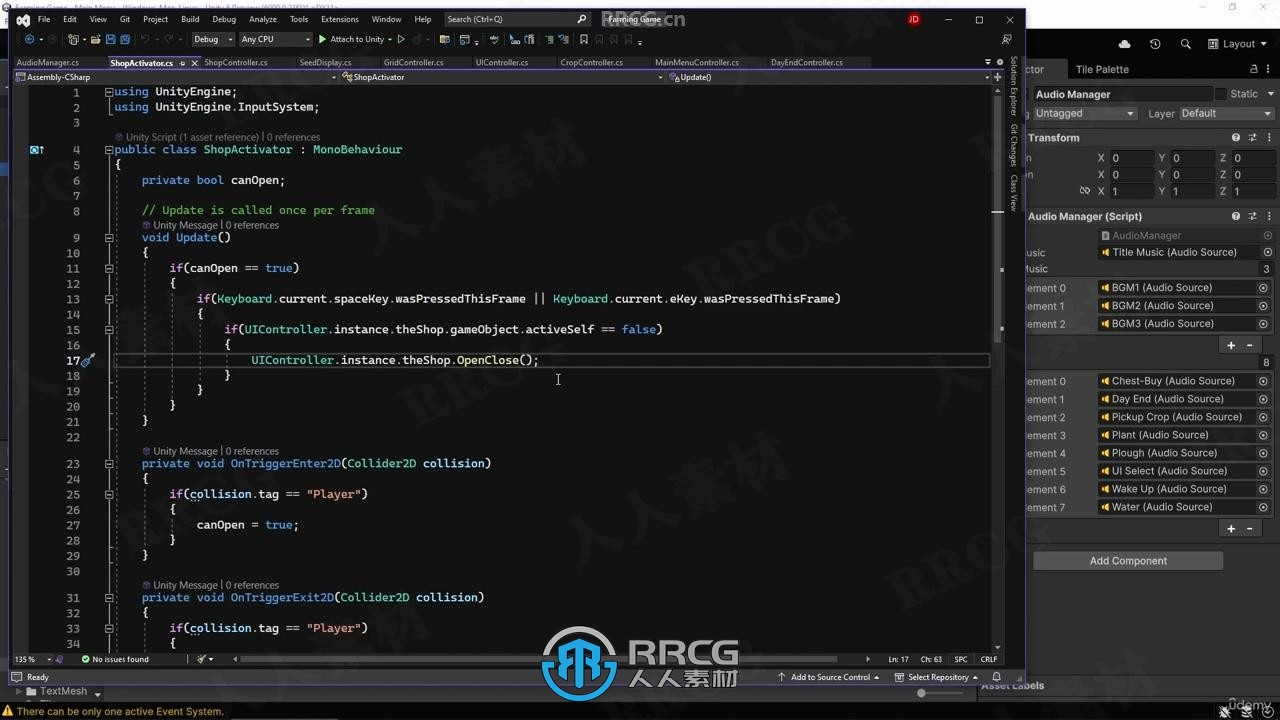This screenshot has height=720, width=1280.
Task: Click the minus button below Water element
Action: (x=1249, y=528)
